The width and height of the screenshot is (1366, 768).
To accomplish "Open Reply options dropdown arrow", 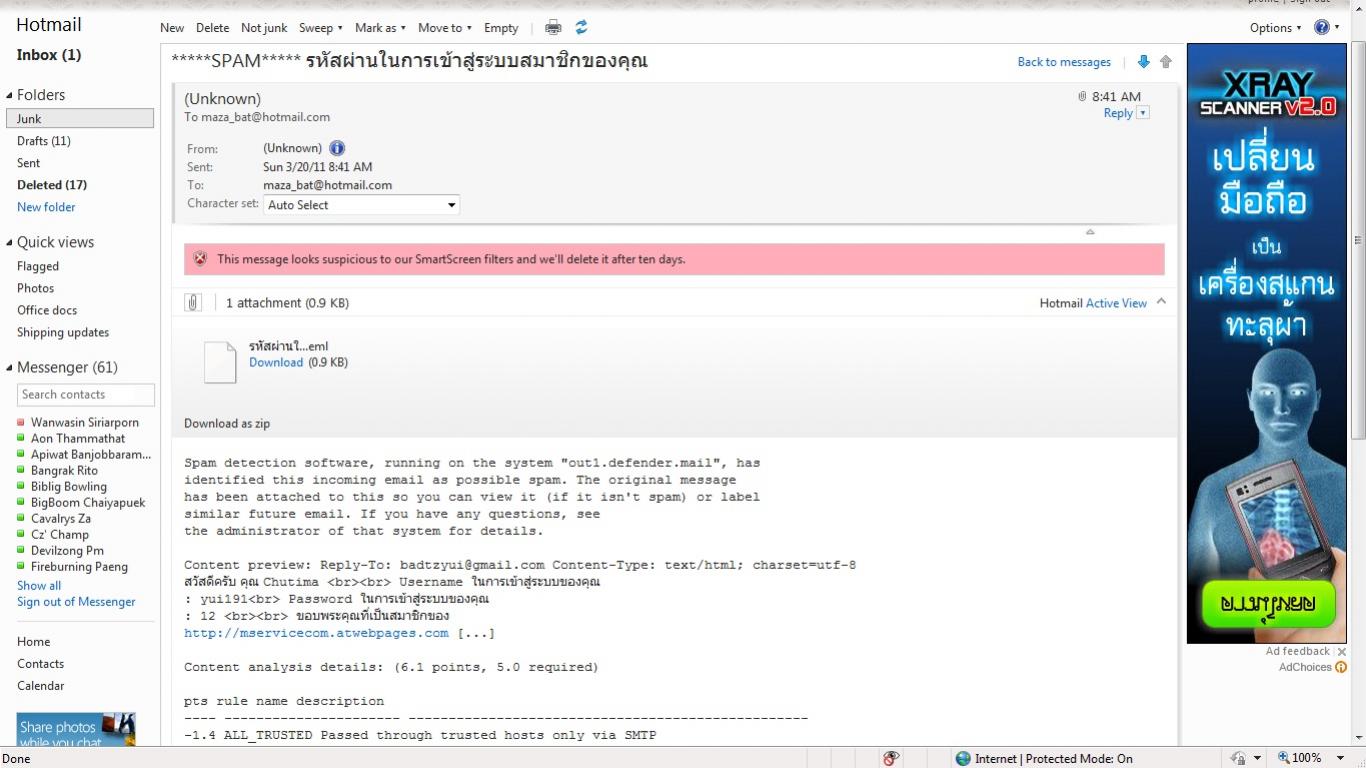I will tap(1143, 113).
